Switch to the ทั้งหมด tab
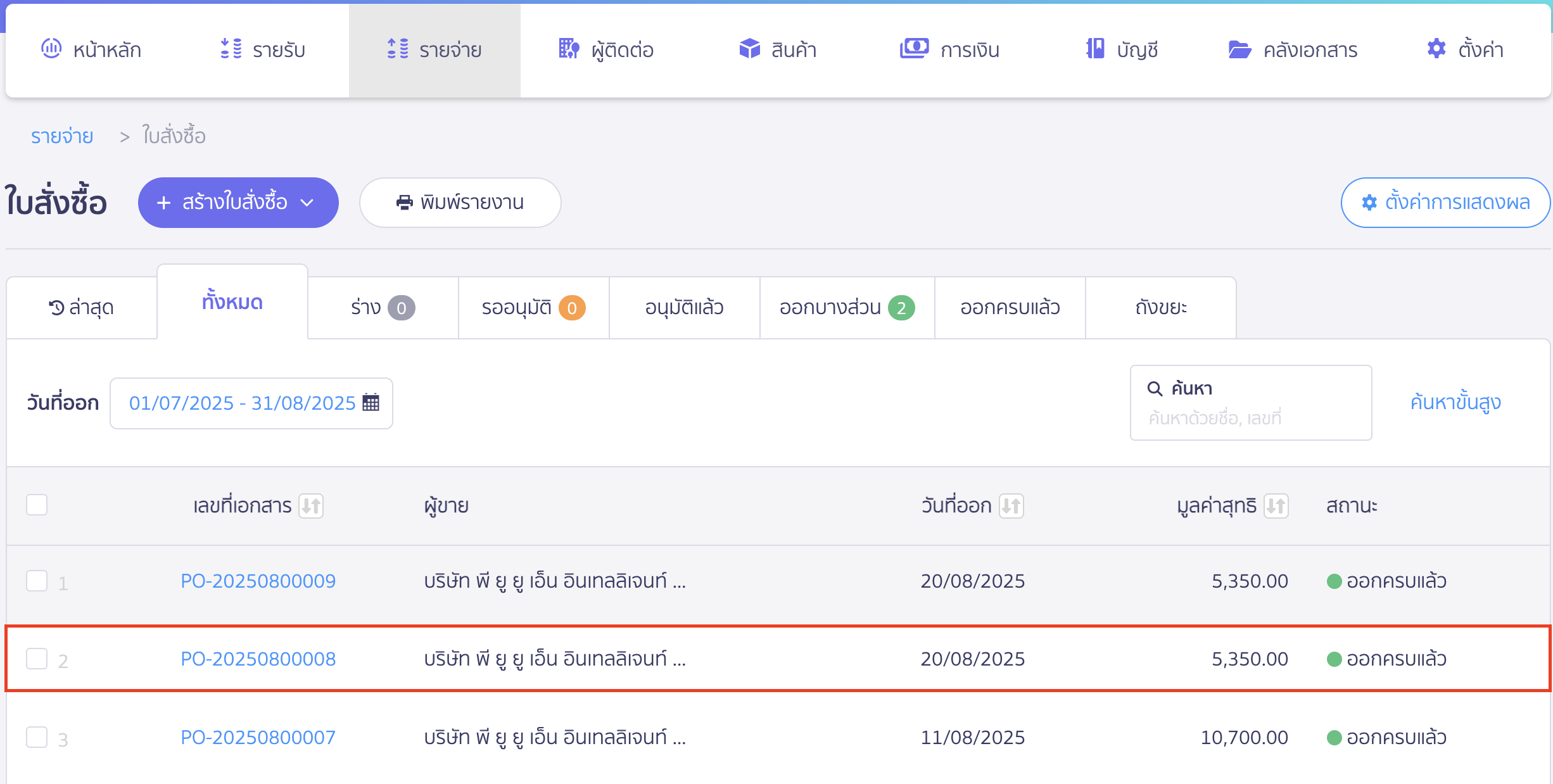This screenshot has height=784, width=1553. [x=232, y=302]
